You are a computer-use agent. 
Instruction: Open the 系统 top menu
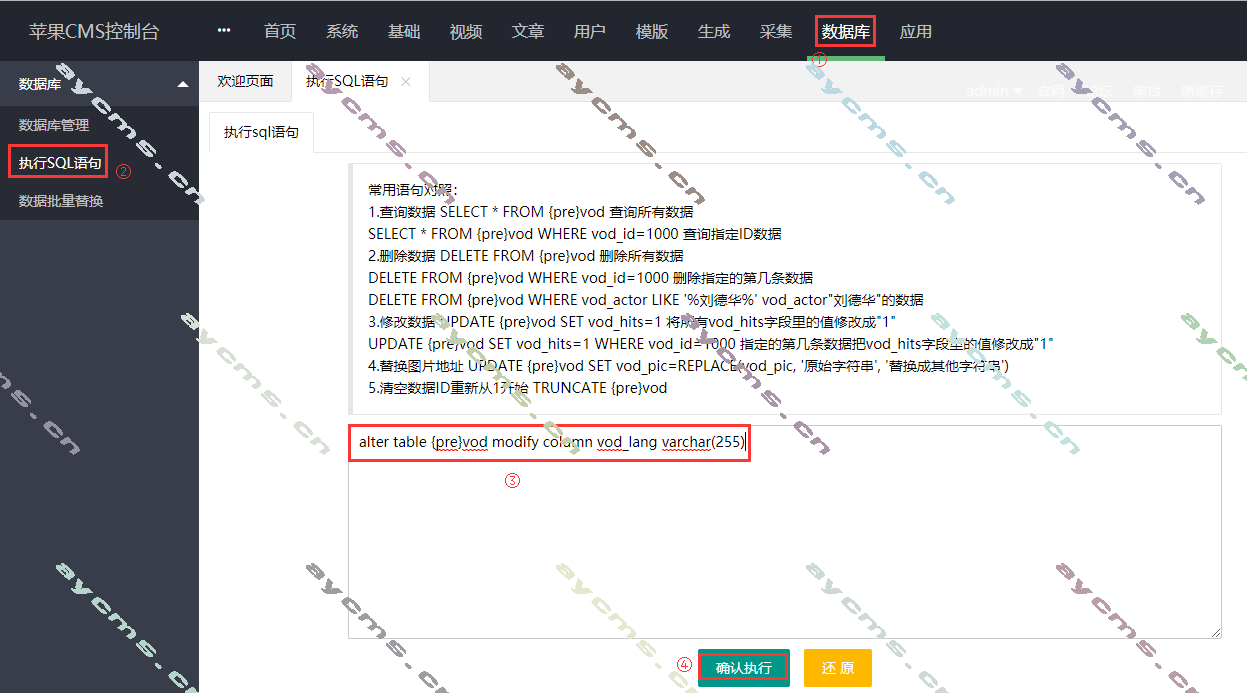pos(342,32)
